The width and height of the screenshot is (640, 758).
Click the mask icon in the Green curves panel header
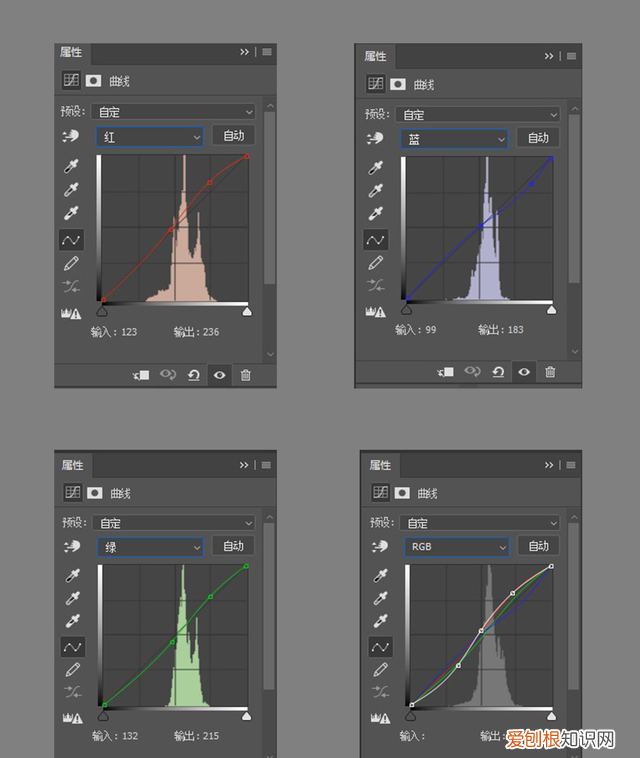[94, 492]
